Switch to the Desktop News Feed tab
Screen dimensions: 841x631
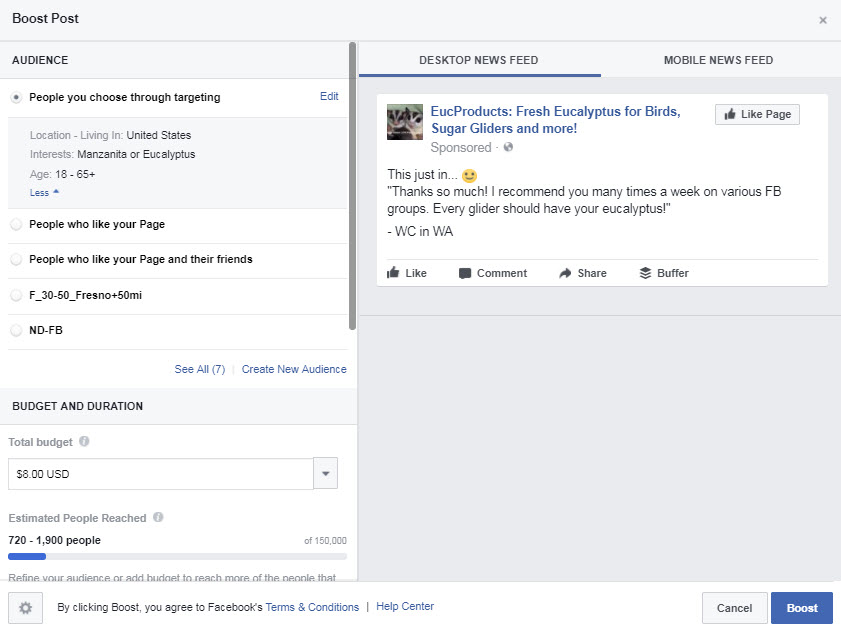pyautogui.click(x=478, y=60)
